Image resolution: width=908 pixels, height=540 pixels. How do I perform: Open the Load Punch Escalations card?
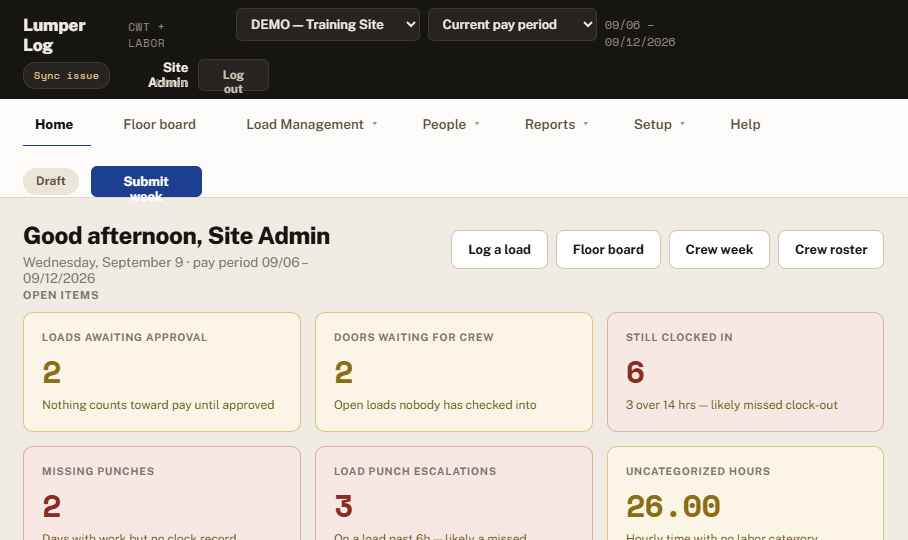[454, 493]
